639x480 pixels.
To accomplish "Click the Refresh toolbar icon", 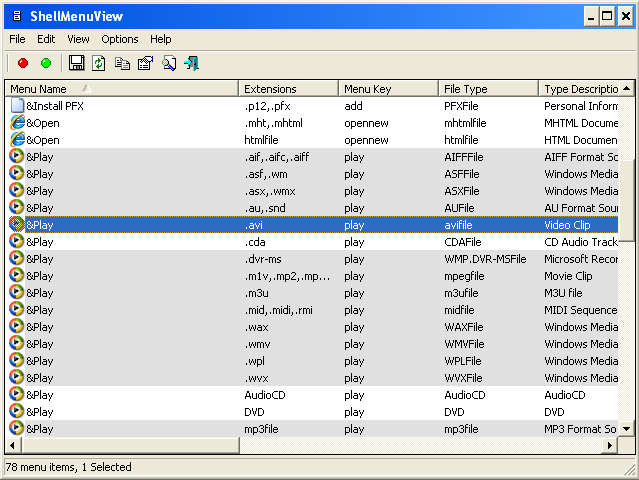I will tap(99, 63).
